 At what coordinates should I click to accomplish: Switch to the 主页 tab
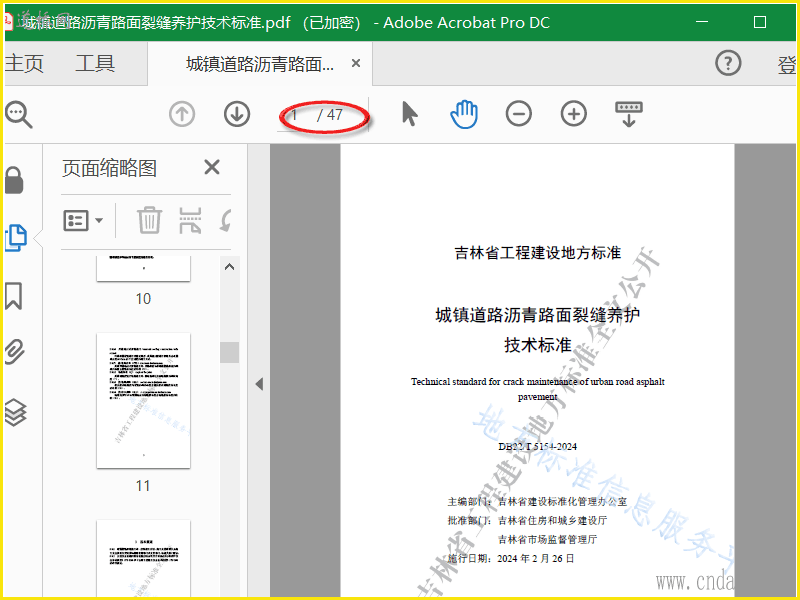point(24,63)
